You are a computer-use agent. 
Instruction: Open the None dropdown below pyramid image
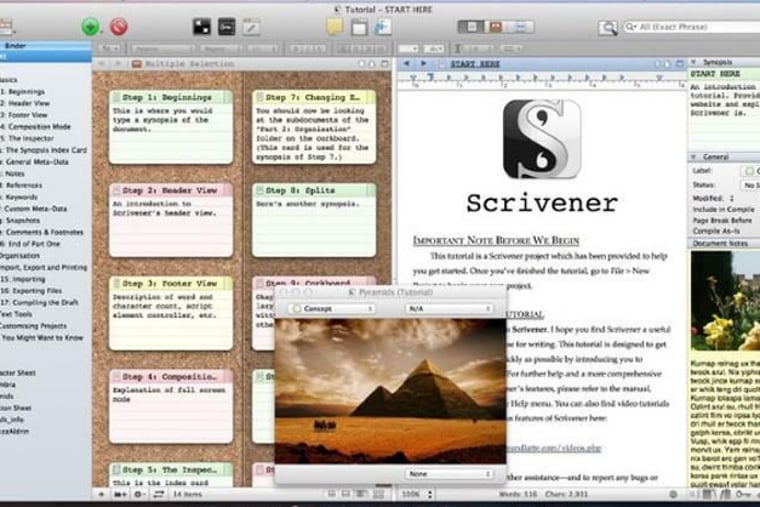(x=449, y=474)
